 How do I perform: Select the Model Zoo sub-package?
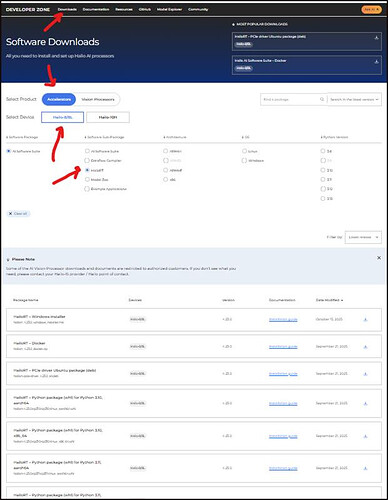coord(87,179)
